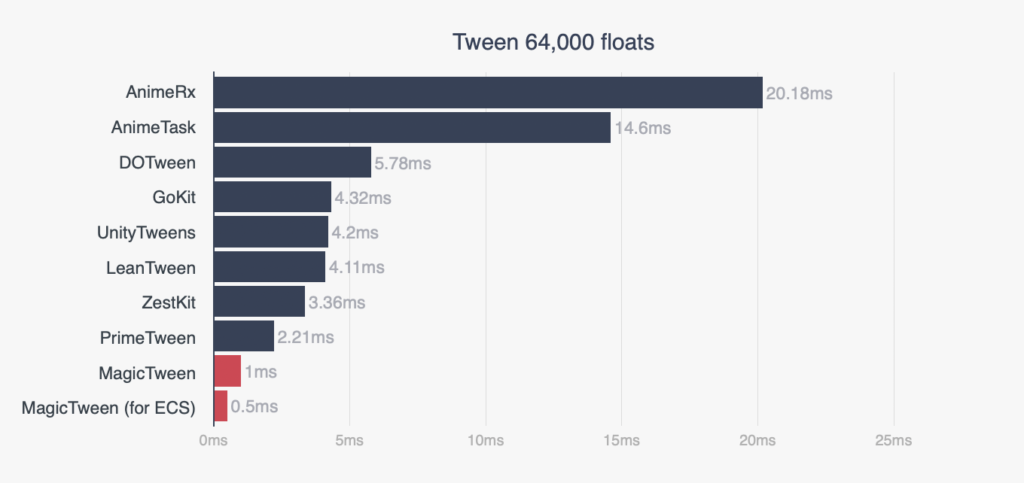
Task: Select the UnityTweens bar
Action: [270, 232]
